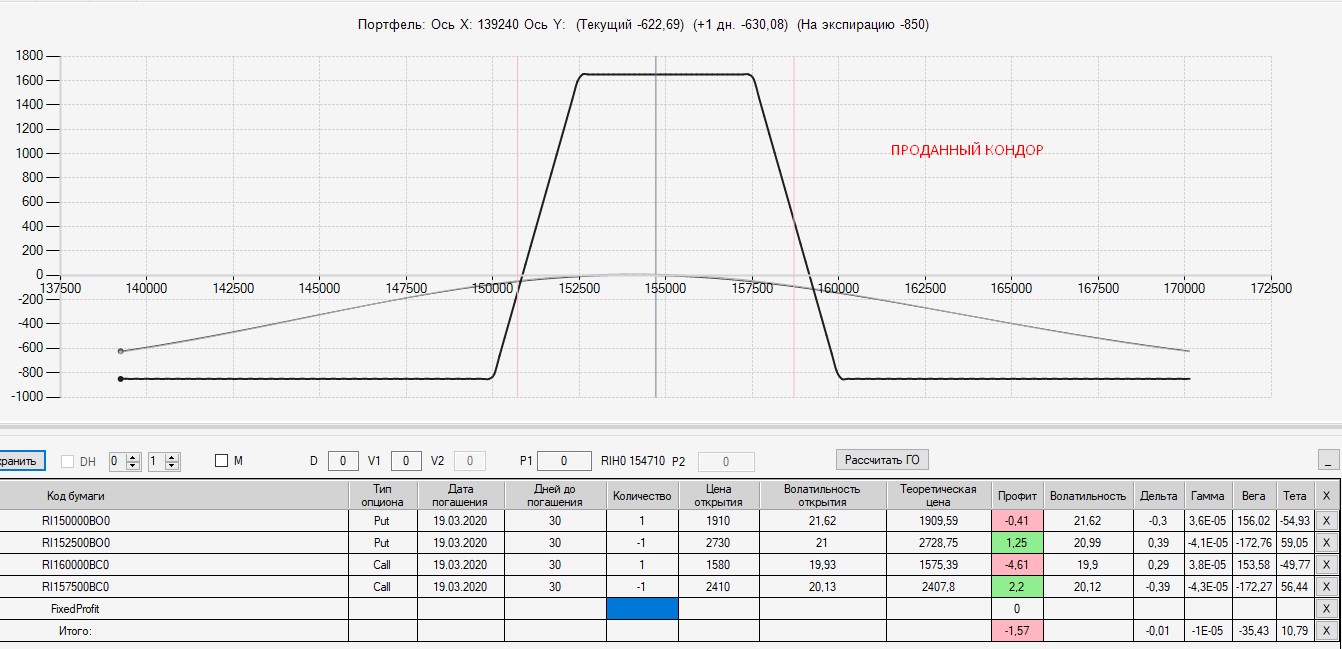This screenshot has height=649, width=1342.
Task: Click the Волатильность открытия column header
Action: (x=822, y=495)
